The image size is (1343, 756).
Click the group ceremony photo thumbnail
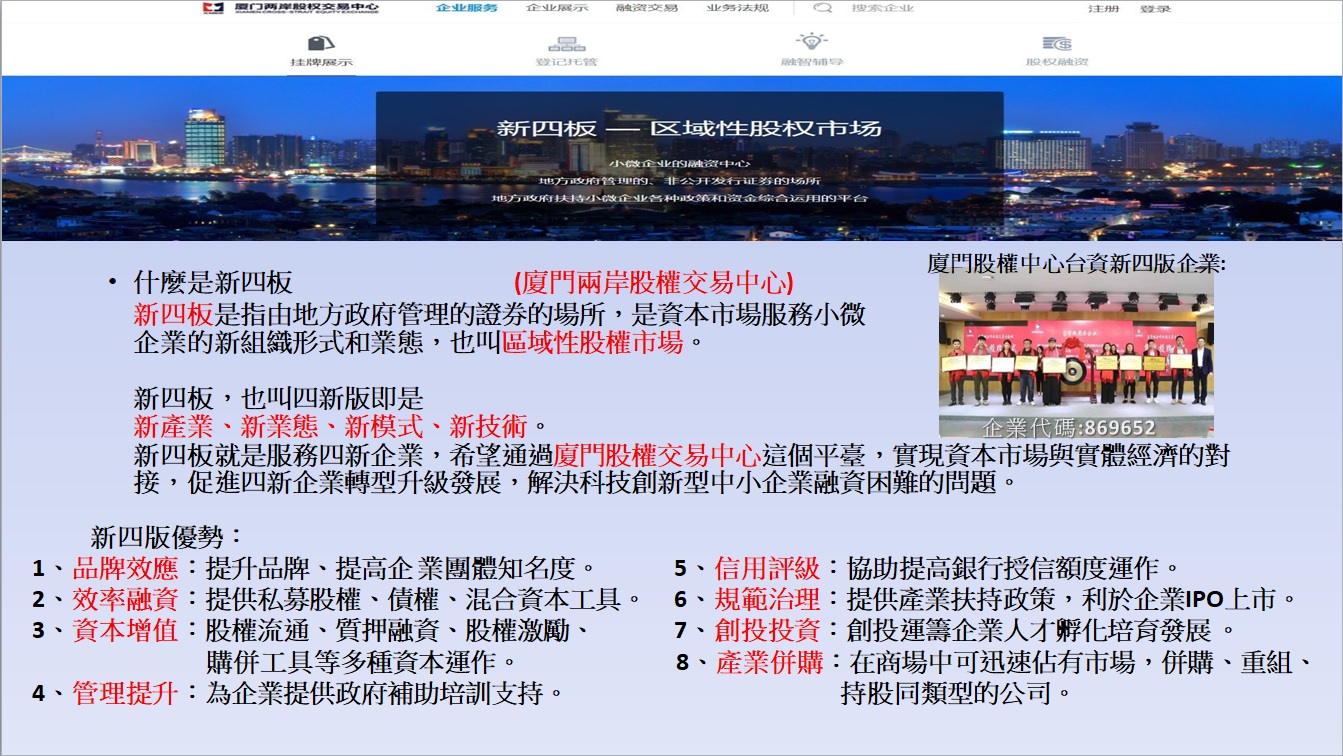tap(1075, 356)
